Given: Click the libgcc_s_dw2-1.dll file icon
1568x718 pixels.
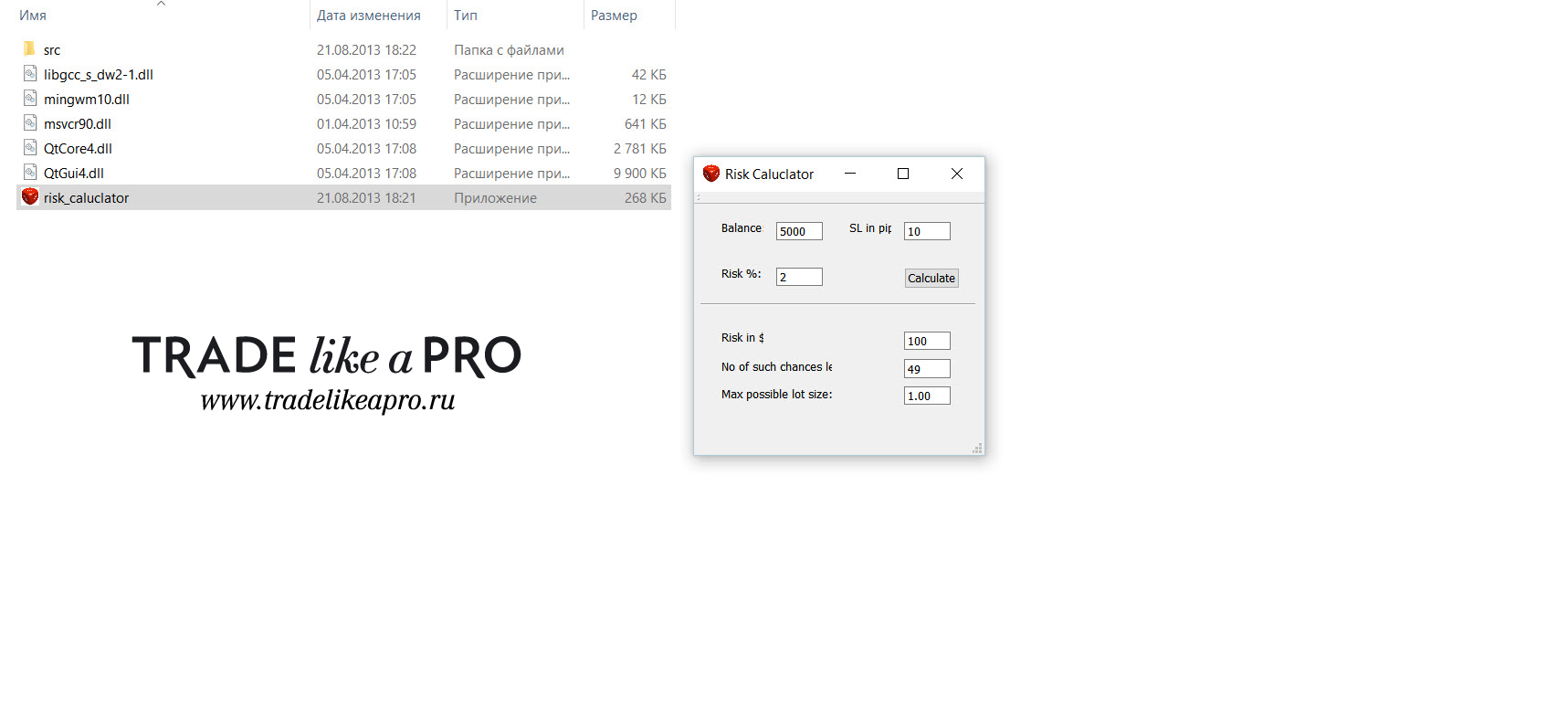Looking at the screenshot, I should pos(30,73).
